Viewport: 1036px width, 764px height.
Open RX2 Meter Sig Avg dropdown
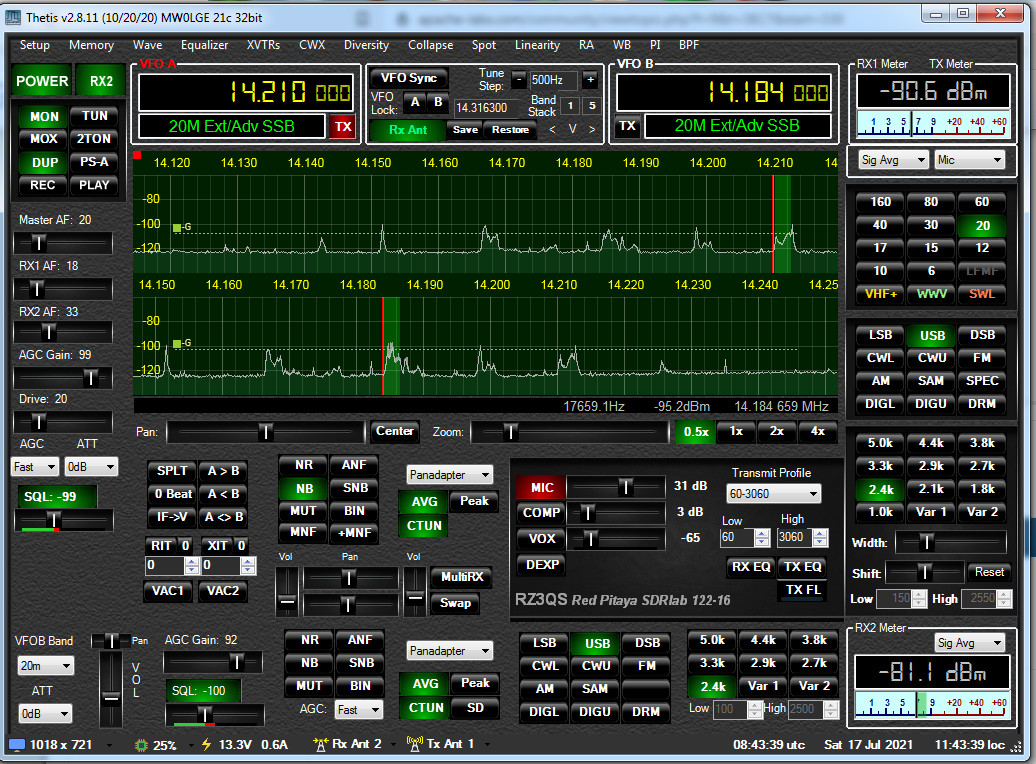(x=969, y=642)
